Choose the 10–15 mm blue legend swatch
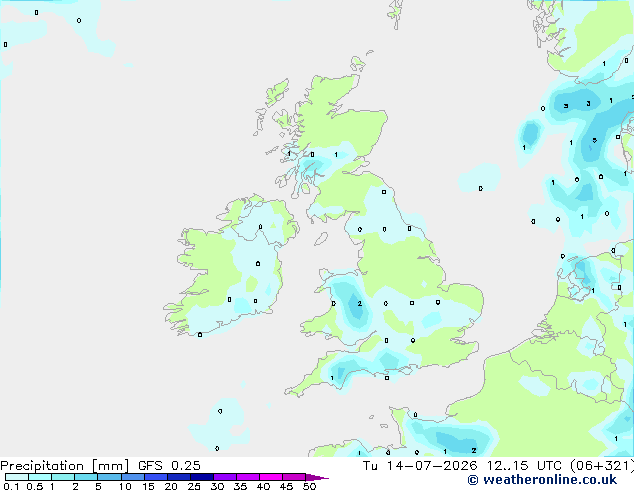634x490 pixels. [x=132, y=477]
